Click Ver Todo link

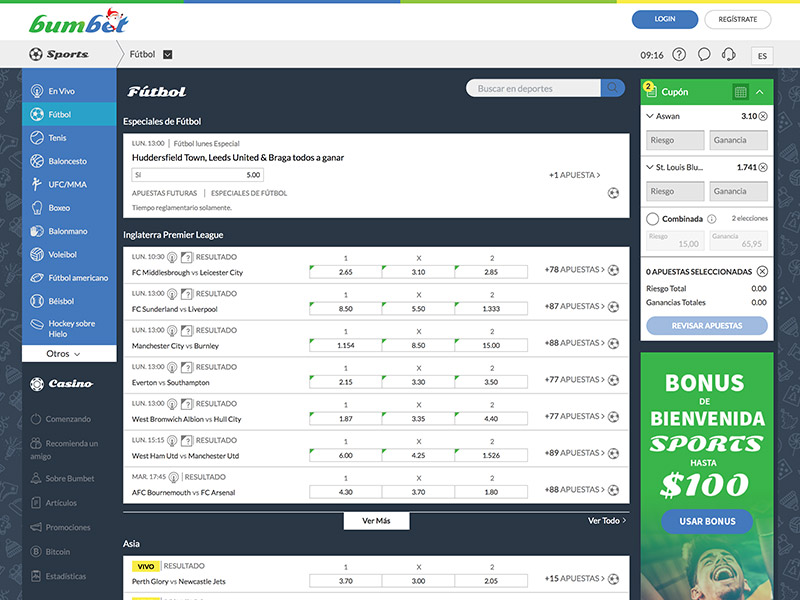pos(607,521)
